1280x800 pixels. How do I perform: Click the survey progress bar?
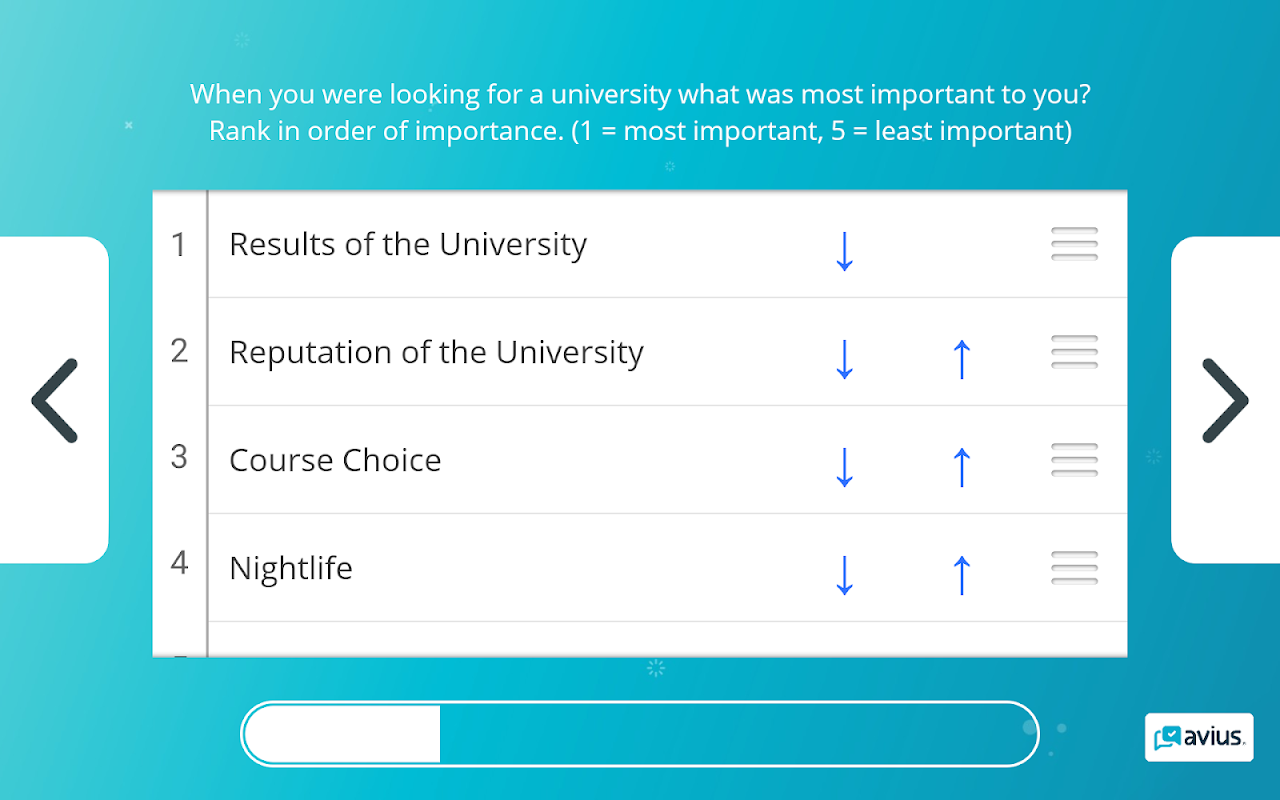click(x=640, y=734)
